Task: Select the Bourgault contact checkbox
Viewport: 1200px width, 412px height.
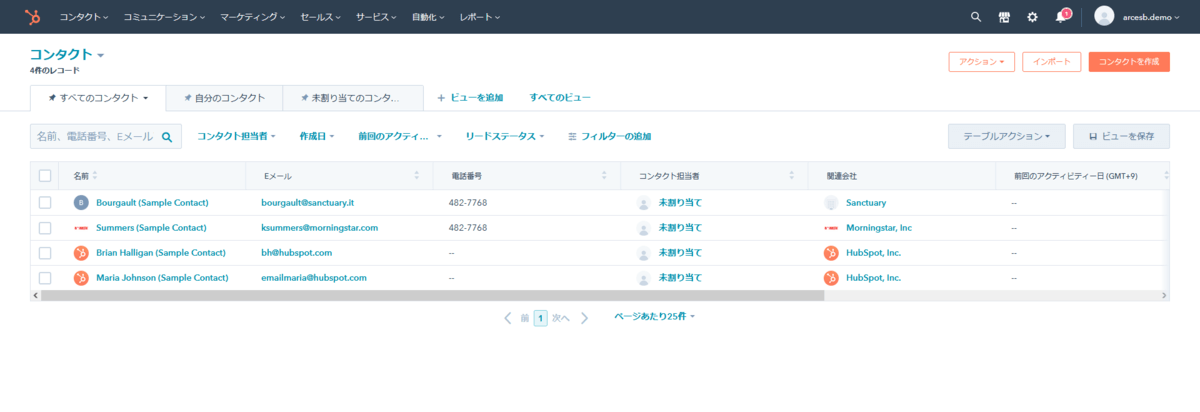Action: (x=45, y=203)
